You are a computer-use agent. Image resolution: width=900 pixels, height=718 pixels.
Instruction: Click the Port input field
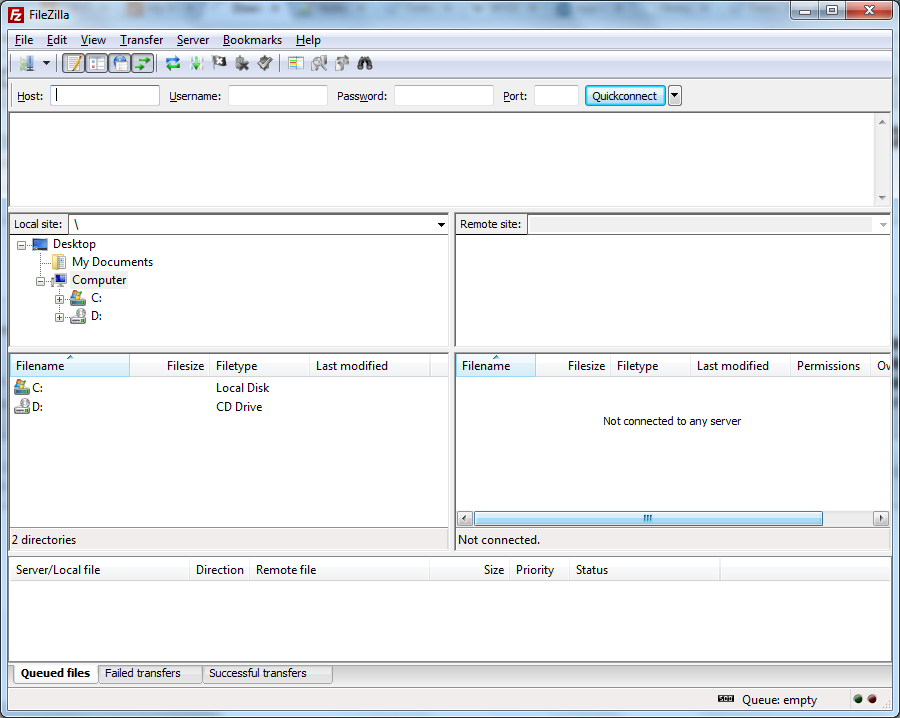(556, 95)
